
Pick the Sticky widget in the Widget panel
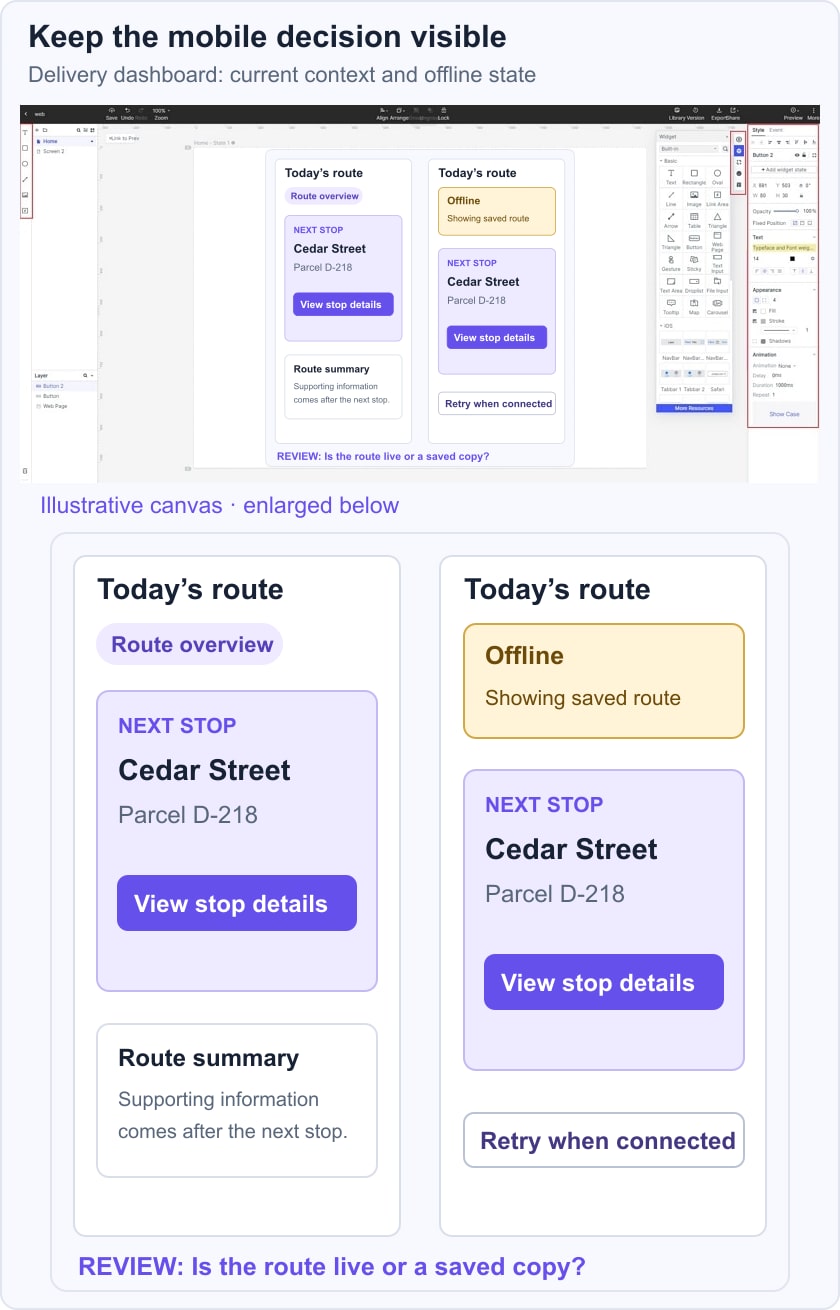coord(694,263)
